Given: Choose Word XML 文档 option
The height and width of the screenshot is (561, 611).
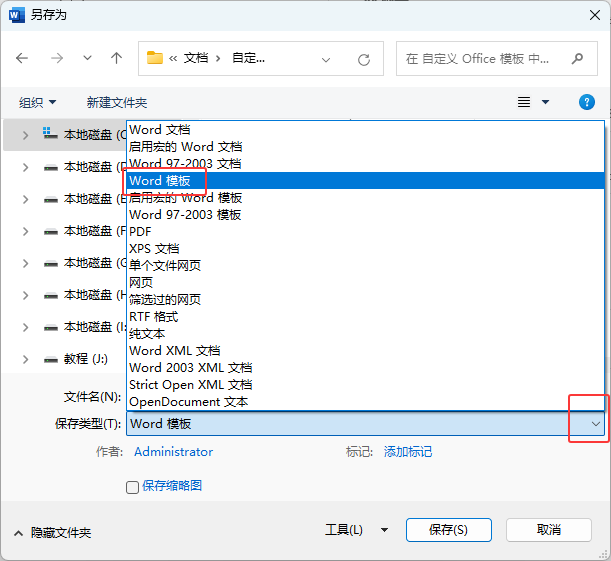Looking at the screenshot, I should tap(366, 351).
